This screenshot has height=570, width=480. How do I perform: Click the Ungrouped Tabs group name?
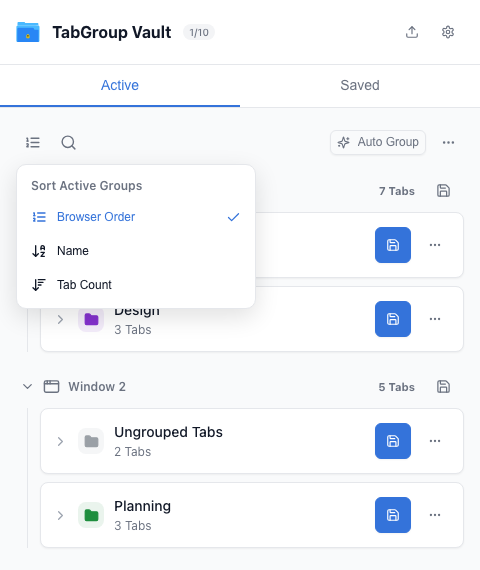pos(168,432)
